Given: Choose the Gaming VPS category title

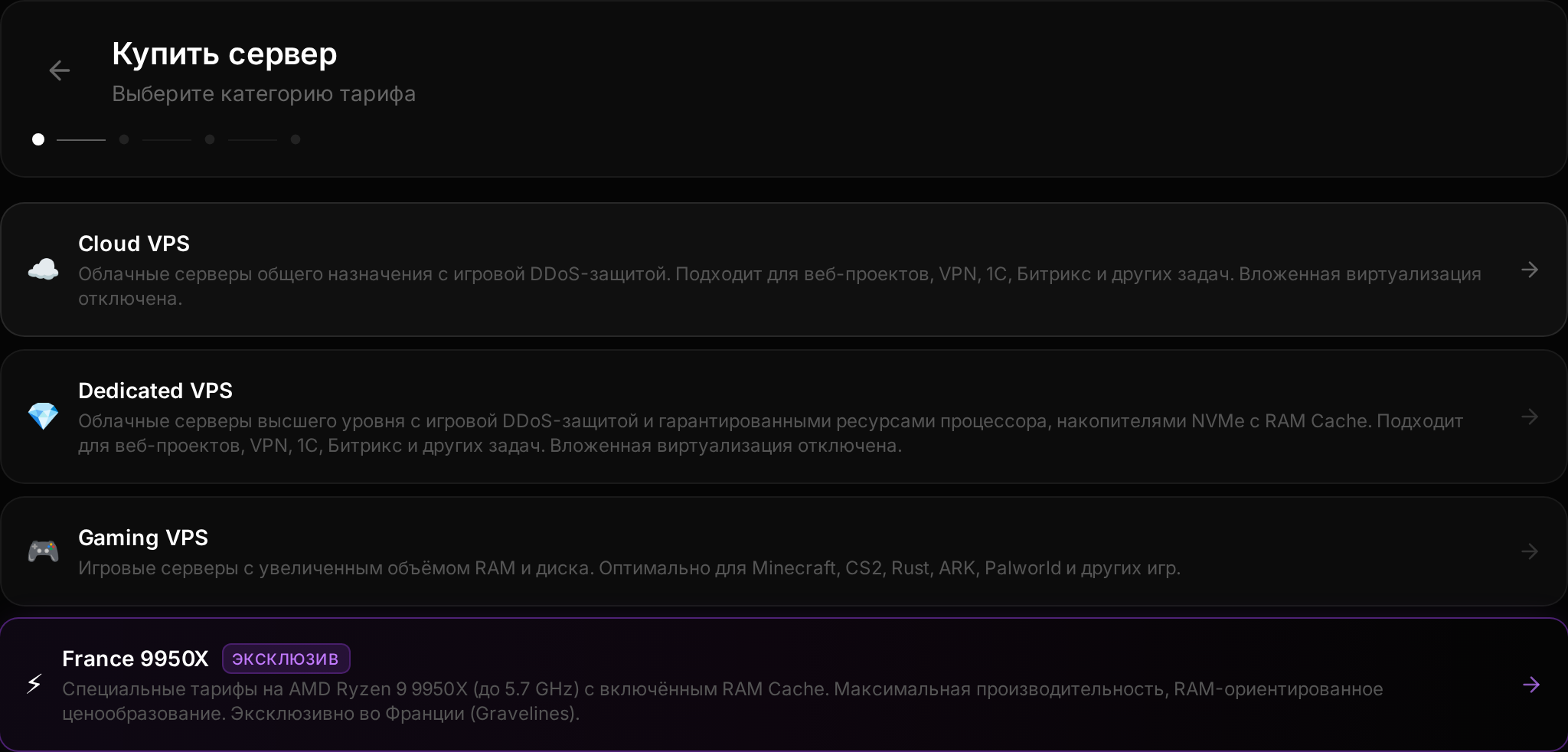Looking at the screenshot, I should pos(143,538).
